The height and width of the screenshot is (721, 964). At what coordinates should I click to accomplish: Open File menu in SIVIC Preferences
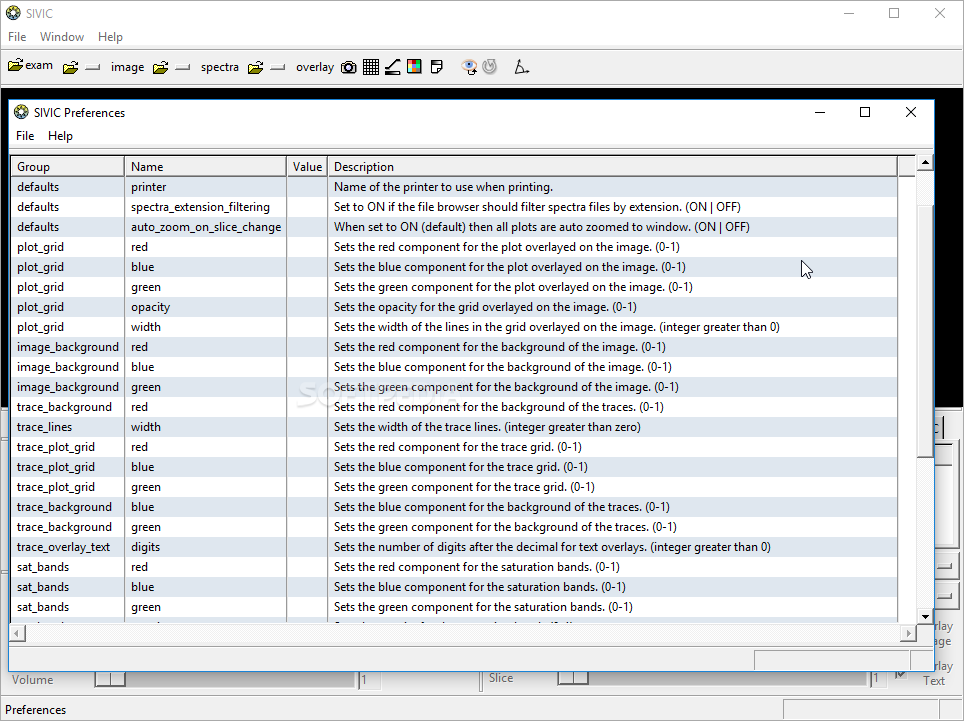pyautogui.click(x=25, y=136)
